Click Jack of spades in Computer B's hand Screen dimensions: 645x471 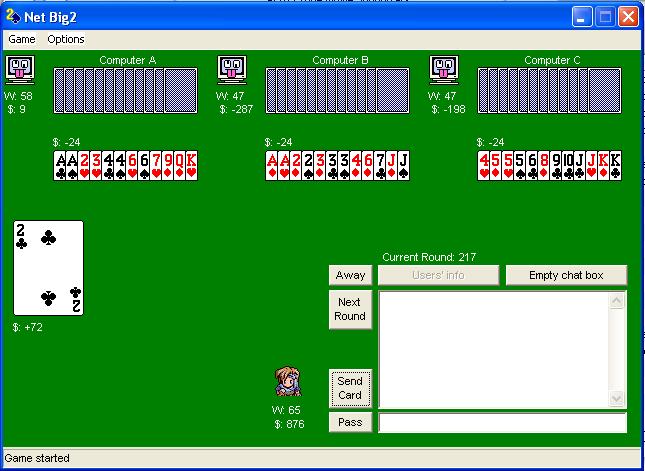pos(404,165)
